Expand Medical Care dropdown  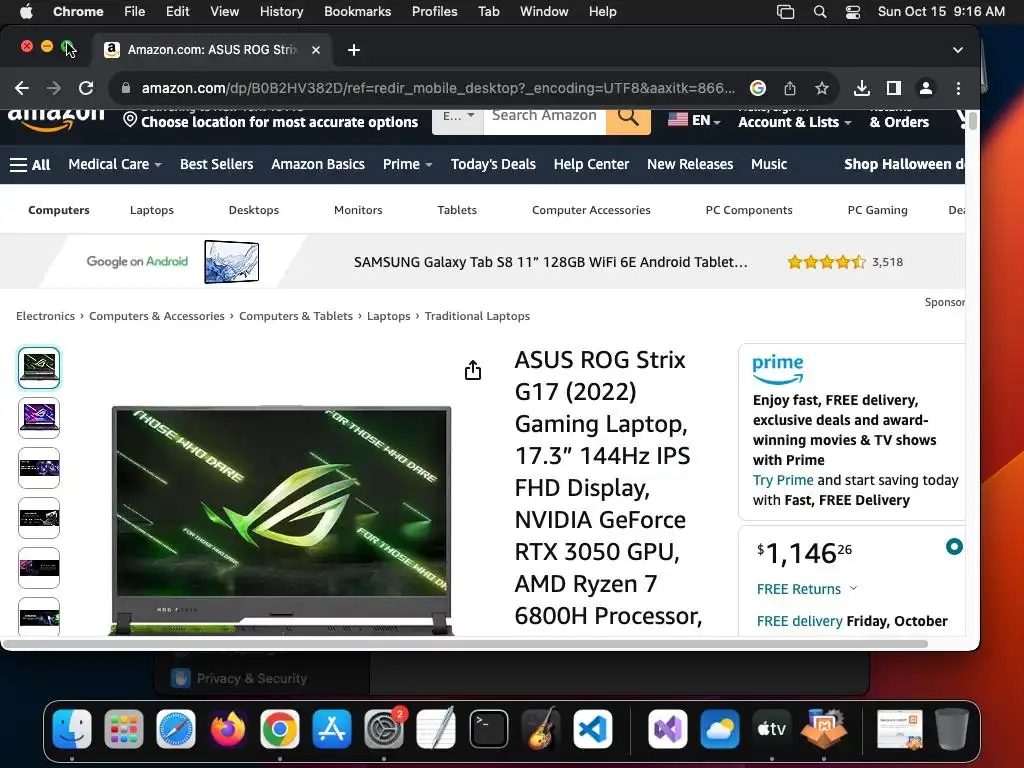115,165
